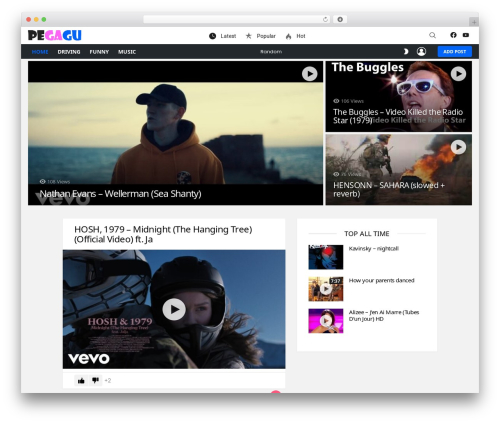Open the Popular videos link

pyautogui.click(x=266, y=36)
